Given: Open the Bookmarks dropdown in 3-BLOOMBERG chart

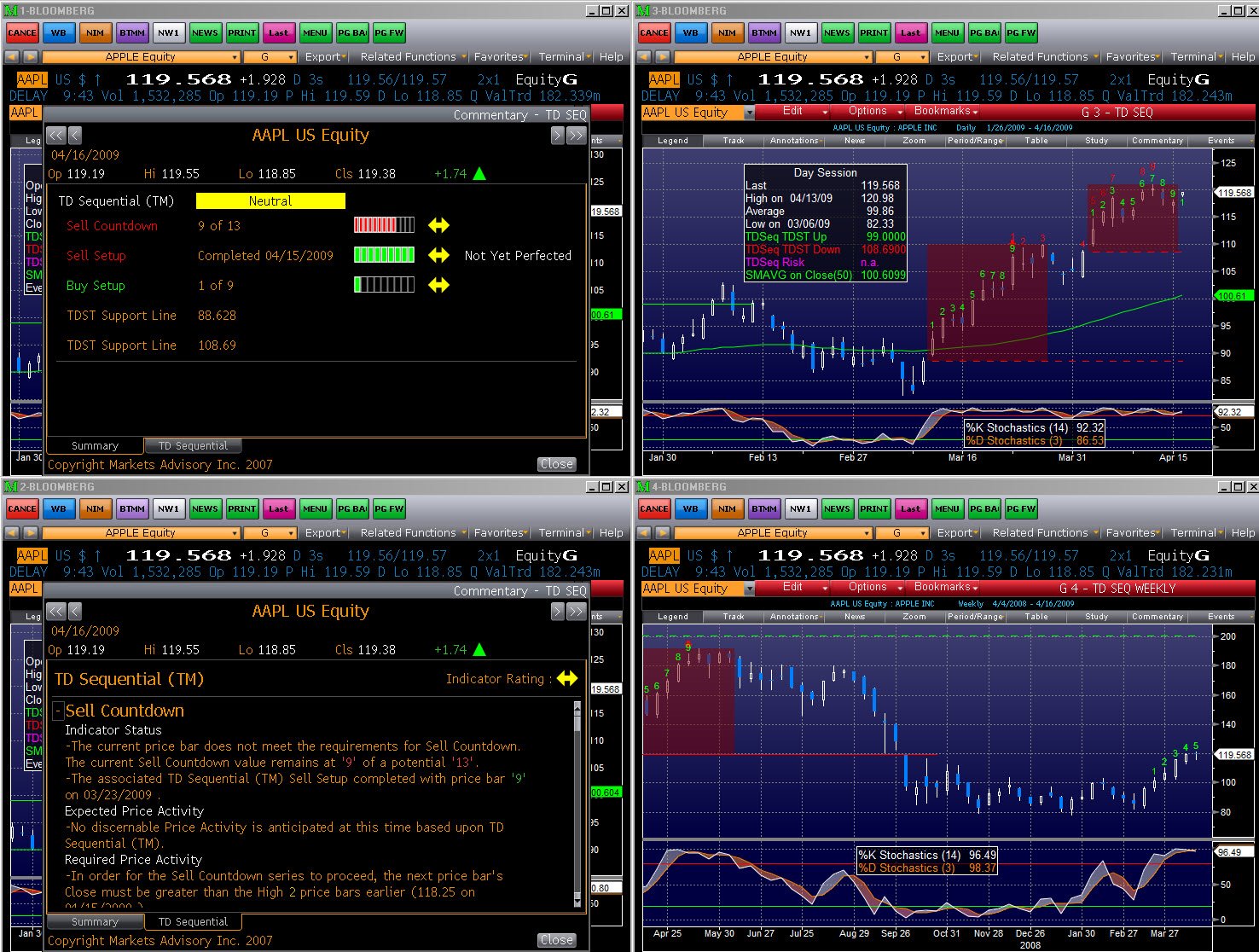Looking at the screenshot, I should pyautogui.click(x=945, y=111).
